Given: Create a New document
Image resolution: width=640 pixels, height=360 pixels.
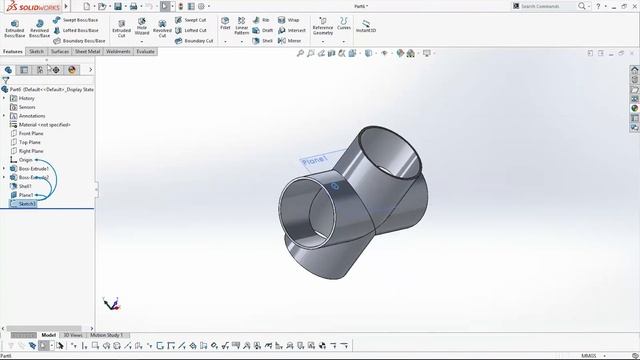Looking at the screenshot, I should coord(87,6).
